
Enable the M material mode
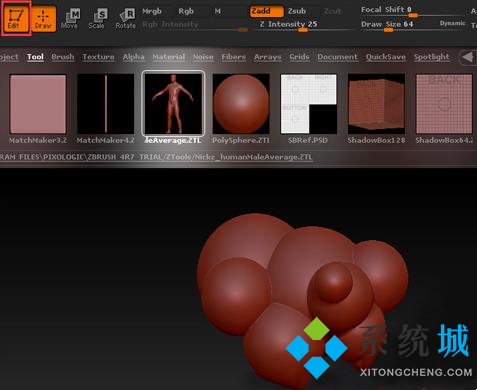(218, 11)
